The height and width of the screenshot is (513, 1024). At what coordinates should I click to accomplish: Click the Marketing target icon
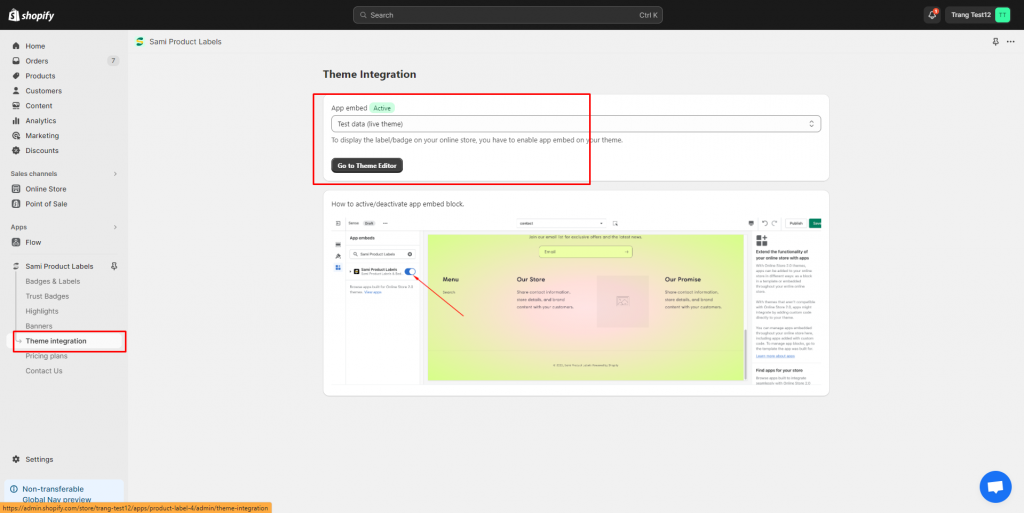coord(16,136)
